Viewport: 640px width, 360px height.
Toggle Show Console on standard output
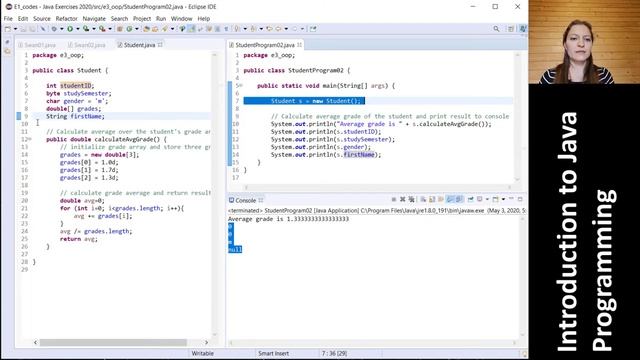(450, 199)
